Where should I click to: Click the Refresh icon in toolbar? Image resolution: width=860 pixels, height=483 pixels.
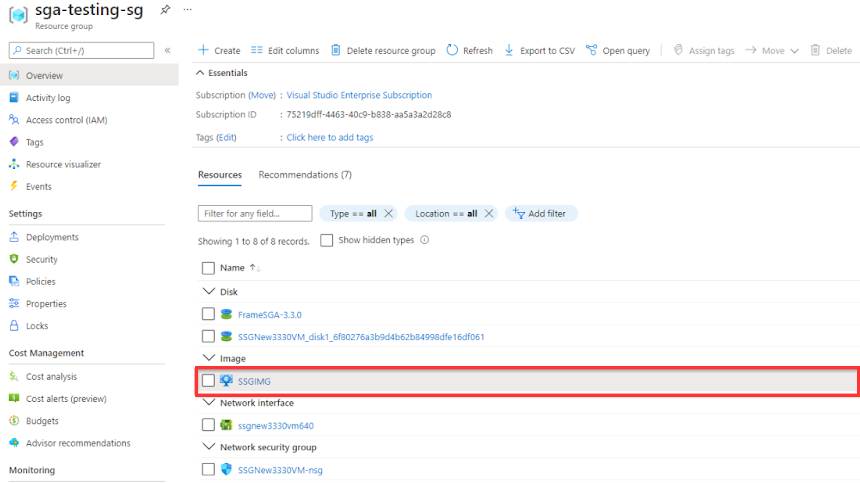(x=453, y=50)
